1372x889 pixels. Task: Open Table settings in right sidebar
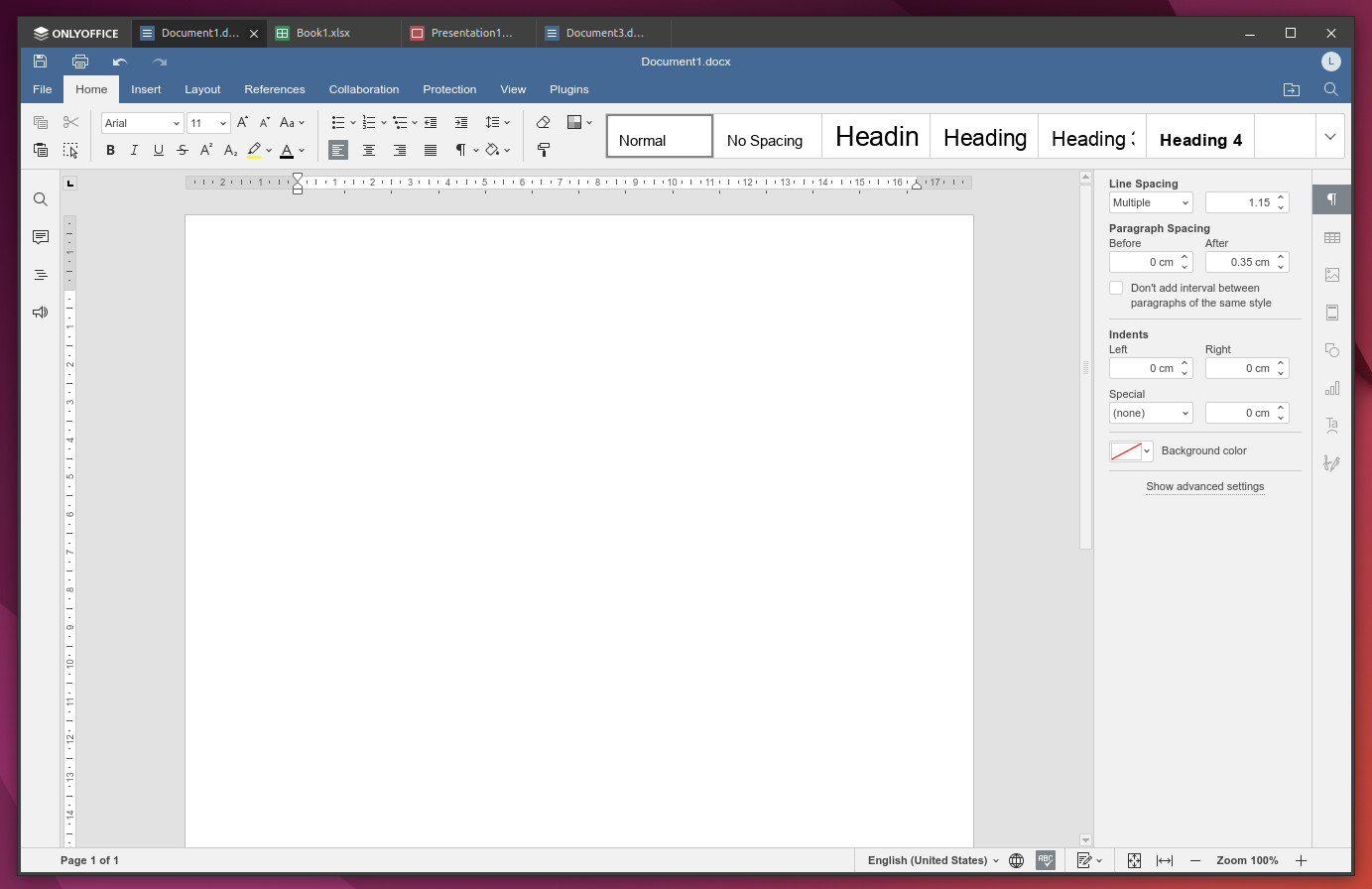point(1332,237)
